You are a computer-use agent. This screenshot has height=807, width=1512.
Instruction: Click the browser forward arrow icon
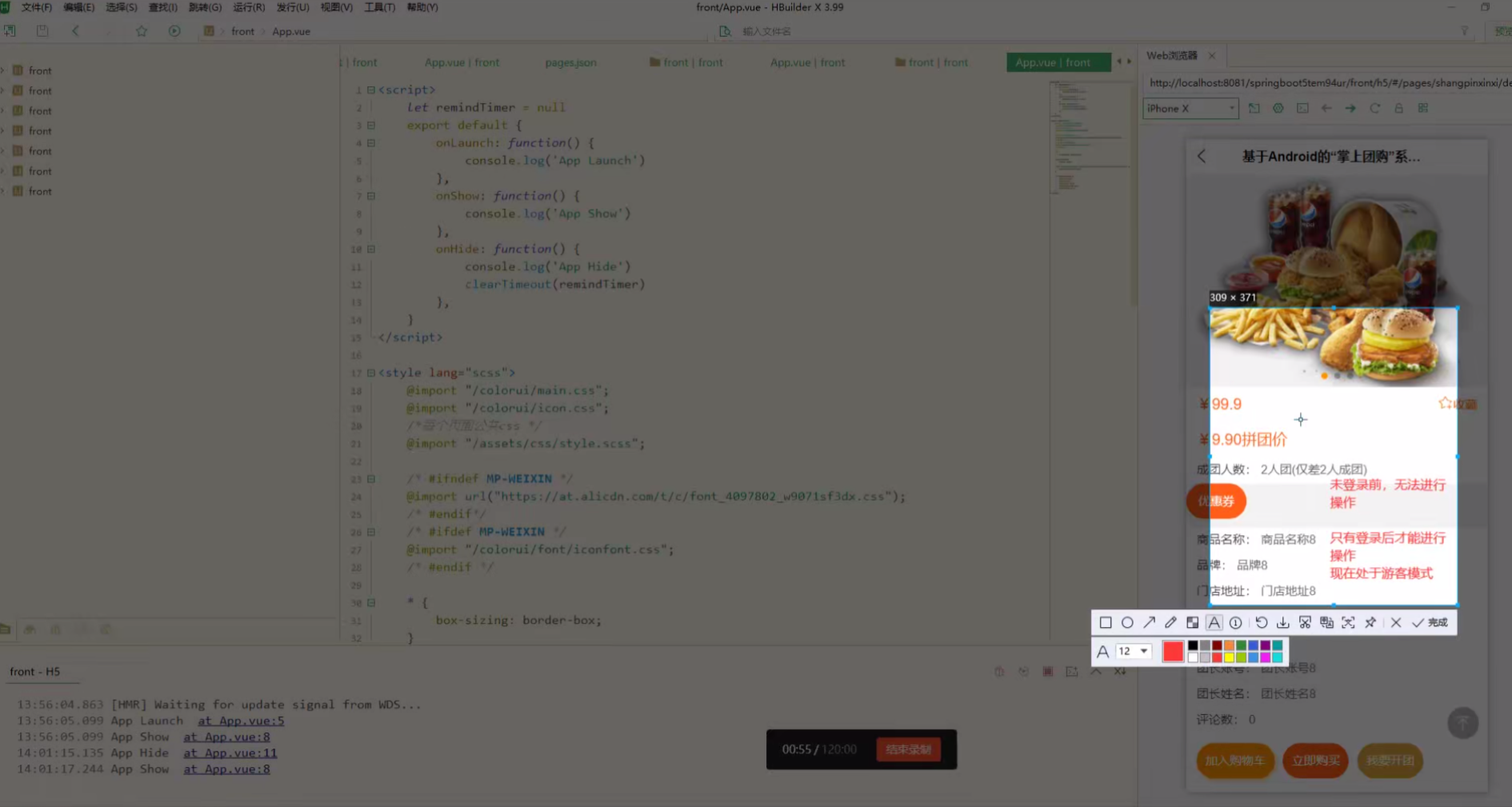coord(1350,108)
